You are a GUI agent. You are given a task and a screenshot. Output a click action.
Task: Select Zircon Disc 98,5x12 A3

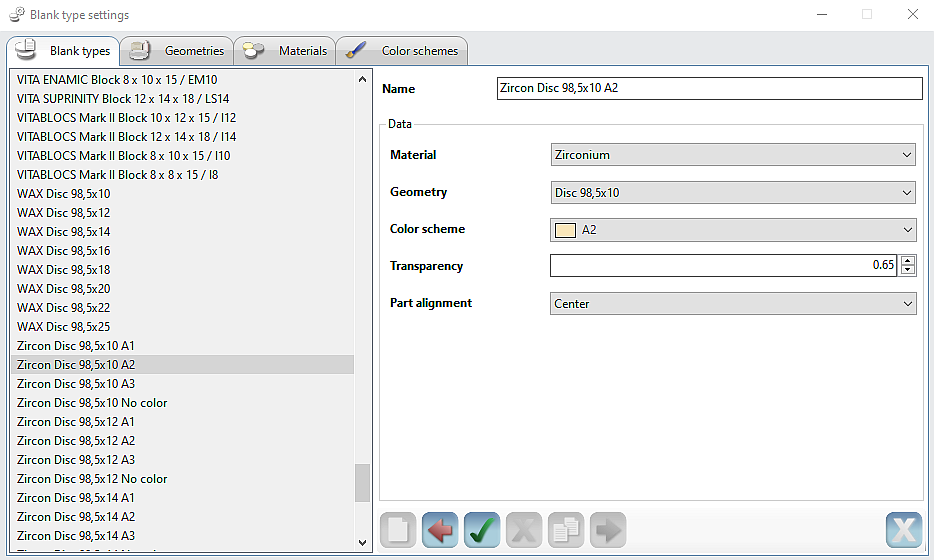(x=182, y=460)
